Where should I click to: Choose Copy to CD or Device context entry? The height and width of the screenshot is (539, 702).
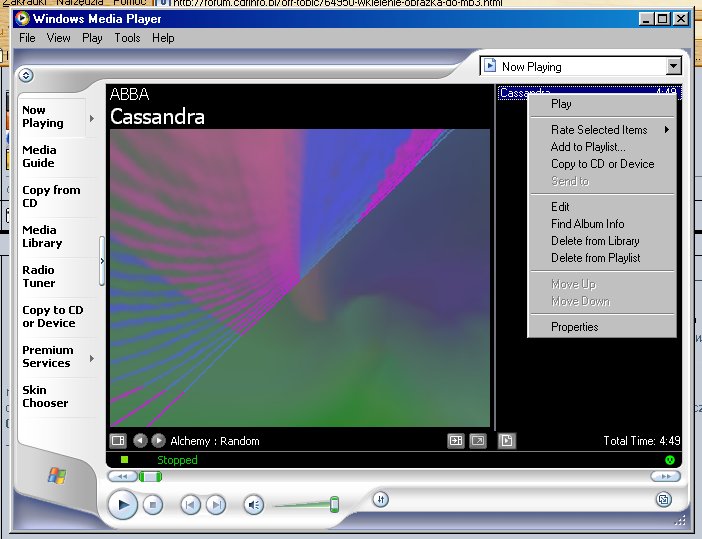pos(603,164)
